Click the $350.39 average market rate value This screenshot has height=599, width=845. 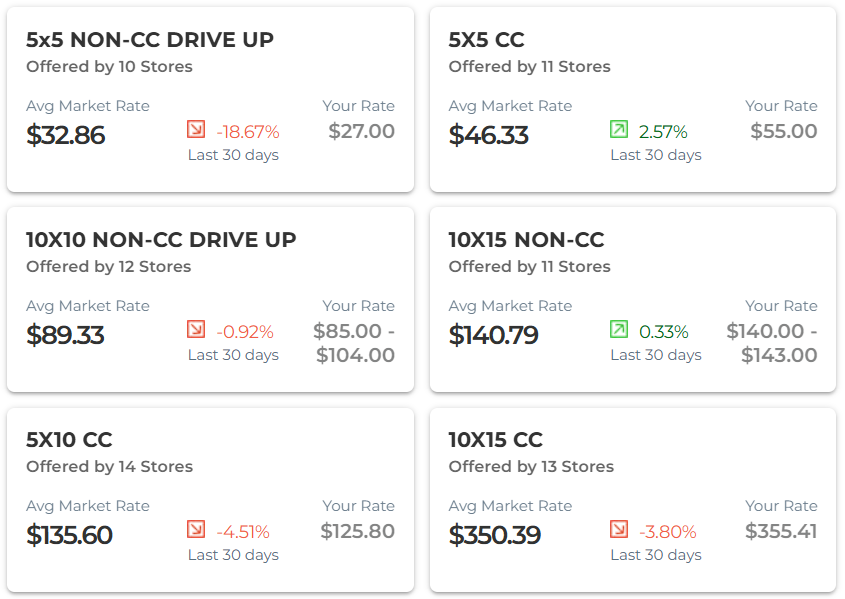pyautogui.click(x=495, y=535)
